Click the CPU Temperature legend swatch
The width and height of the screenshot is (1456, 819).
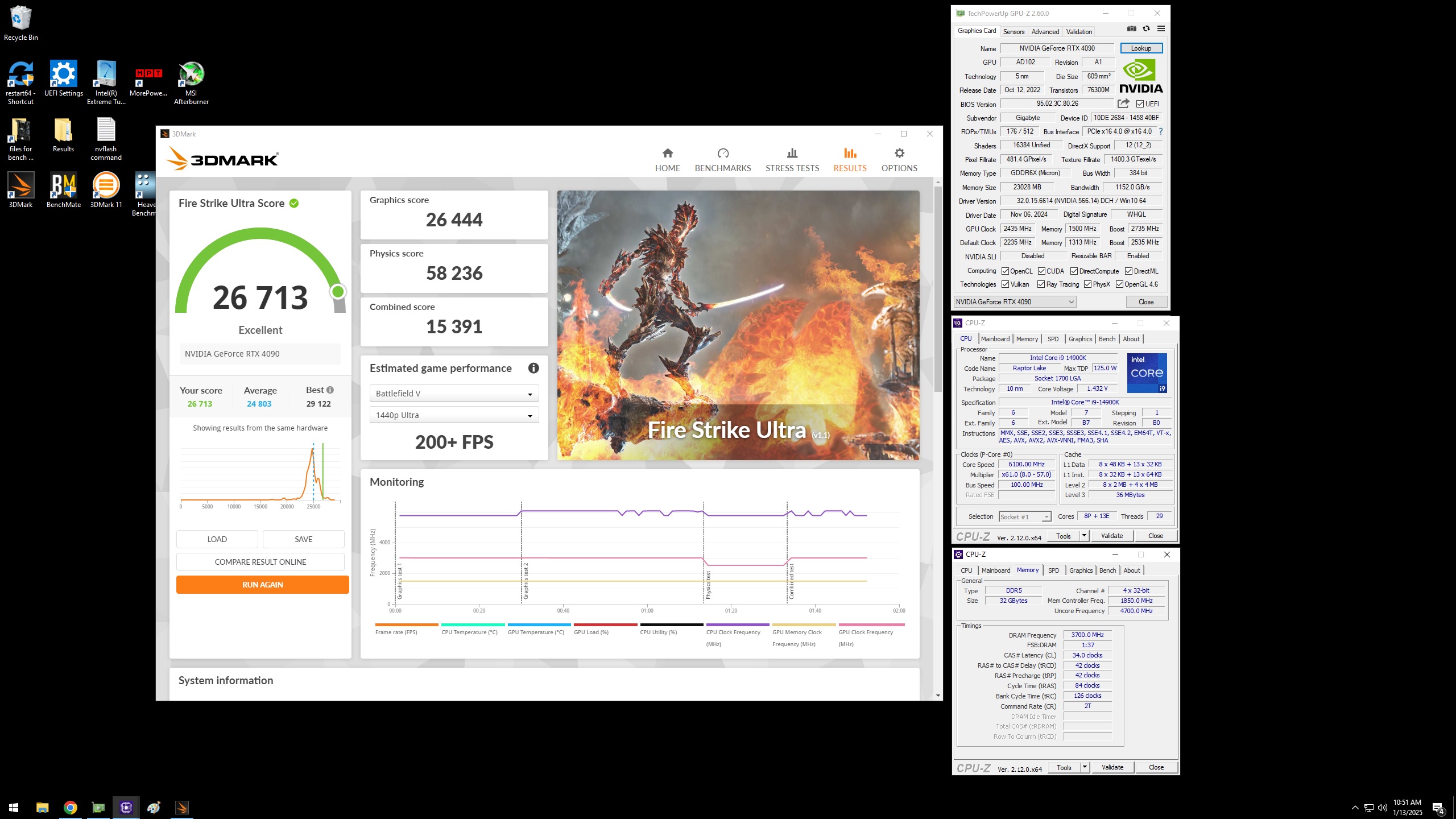[473, 624]
